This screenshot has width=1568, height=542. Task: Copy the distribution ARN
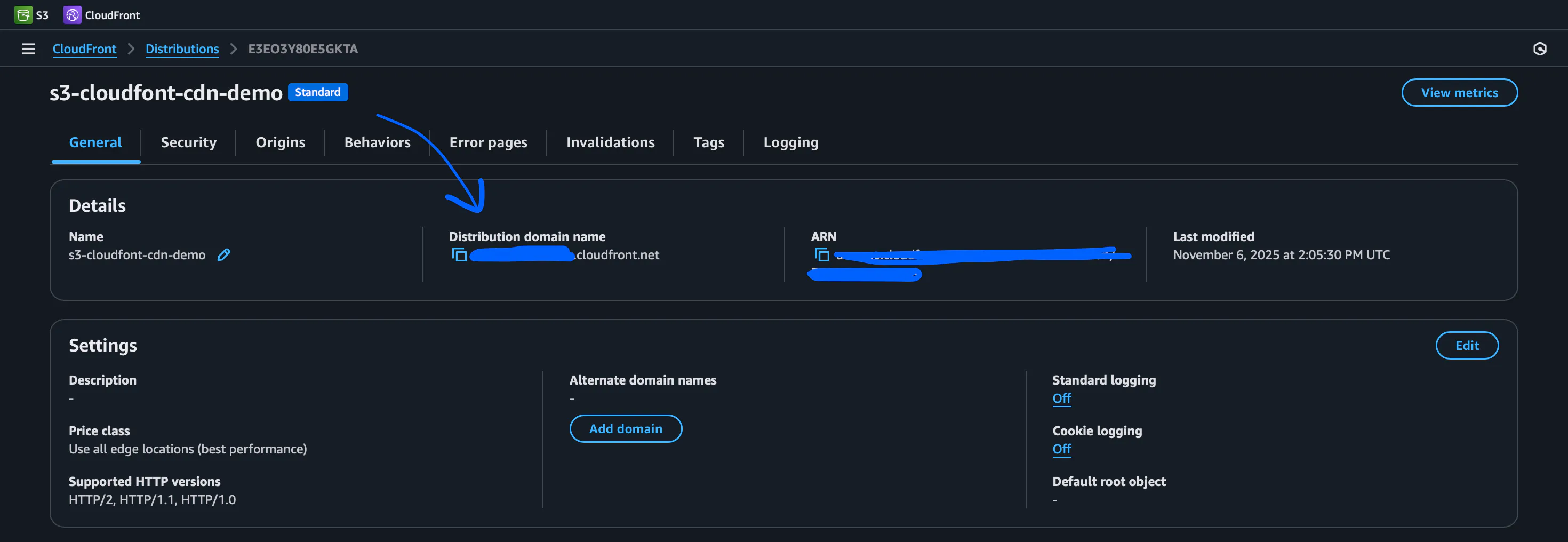(822, 255)
